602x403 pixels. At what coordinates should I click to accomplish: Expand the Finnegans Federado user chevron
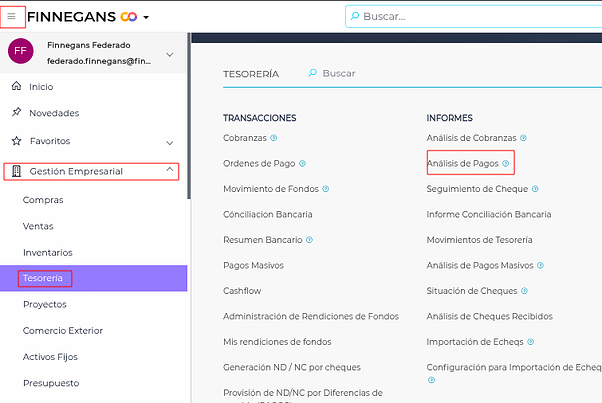169,54
